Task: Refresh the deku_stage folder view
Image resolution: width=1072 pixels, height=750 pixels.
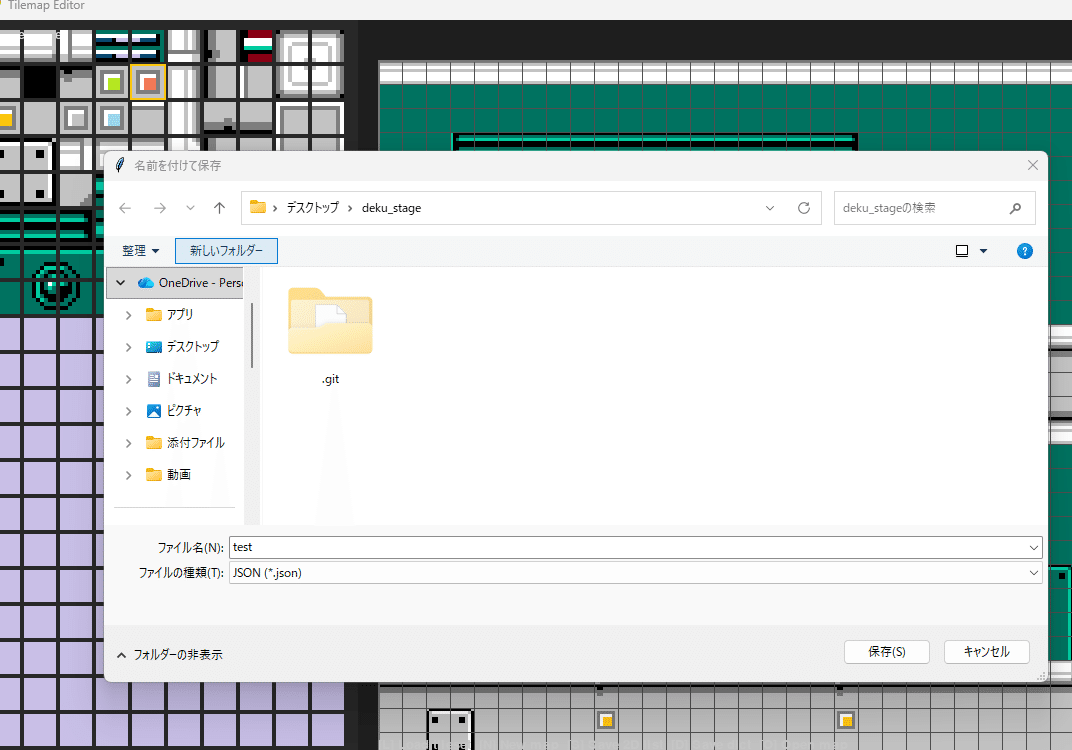Action: [804, 208]
